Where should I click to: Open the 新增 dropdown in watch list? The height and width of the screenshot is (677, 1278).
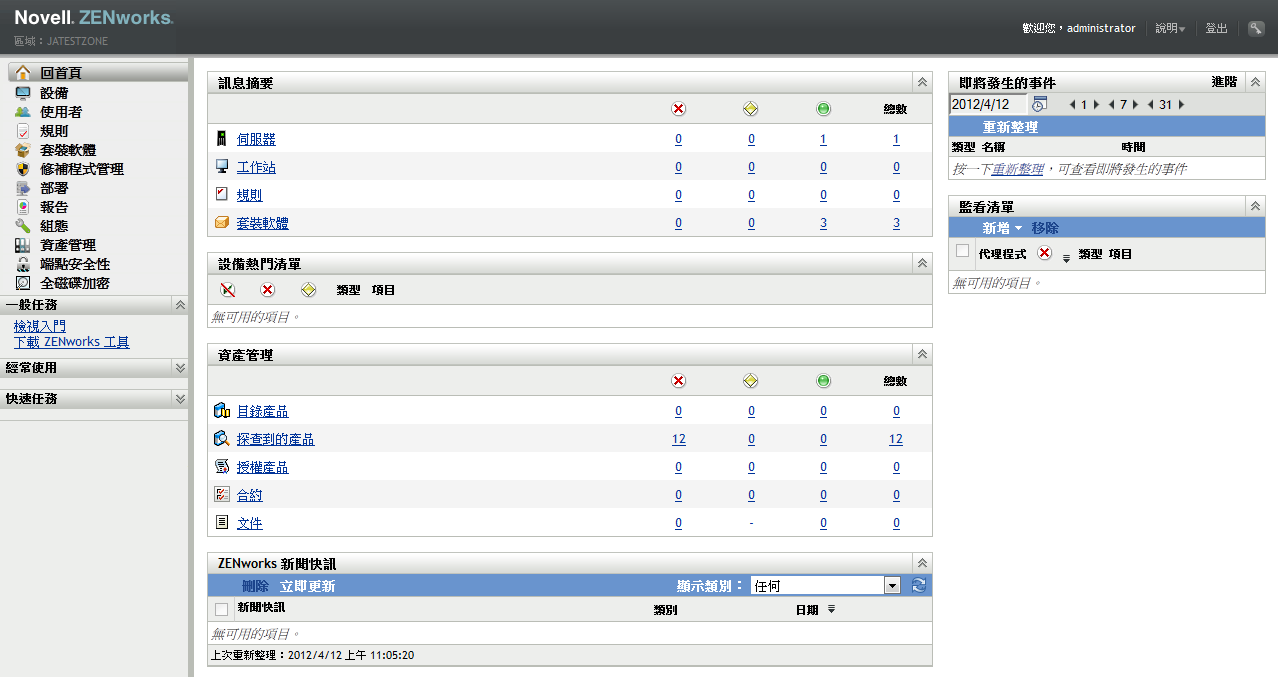[x=1002, y=228]
